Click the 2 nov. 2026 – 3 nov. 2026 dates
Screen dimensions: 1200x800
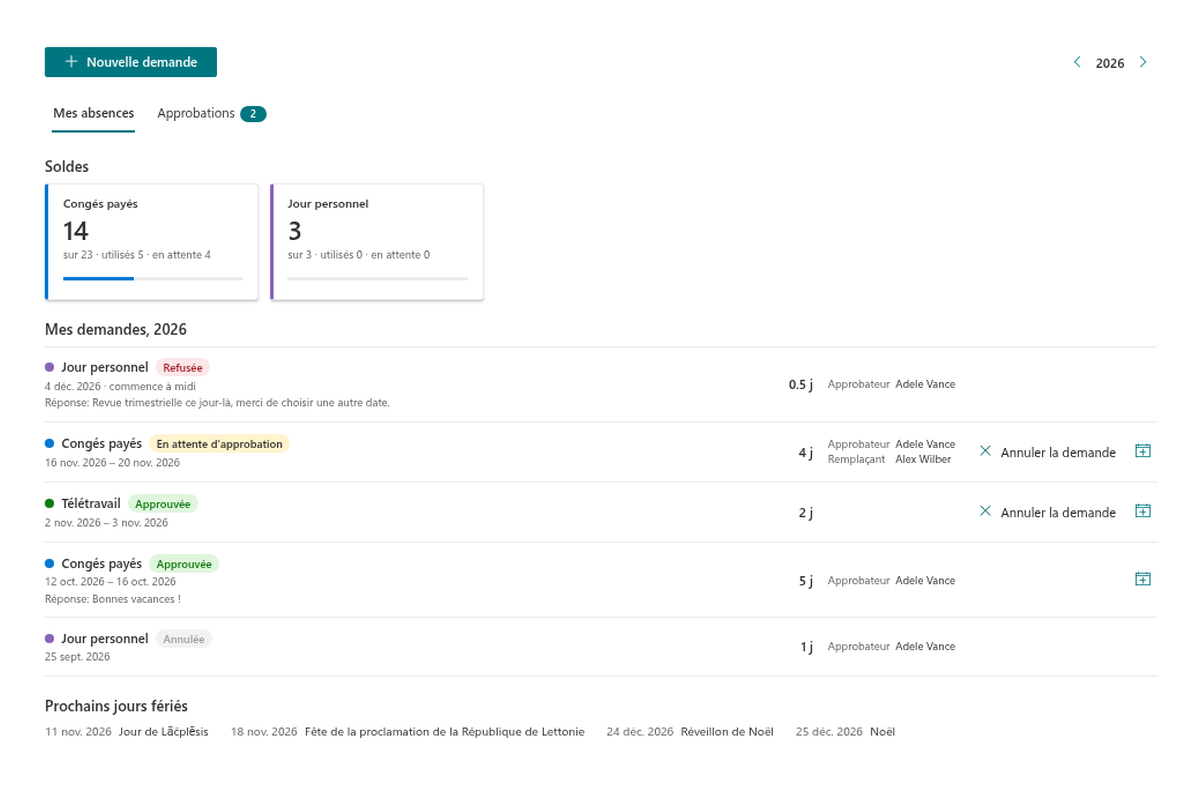[106, 522]
